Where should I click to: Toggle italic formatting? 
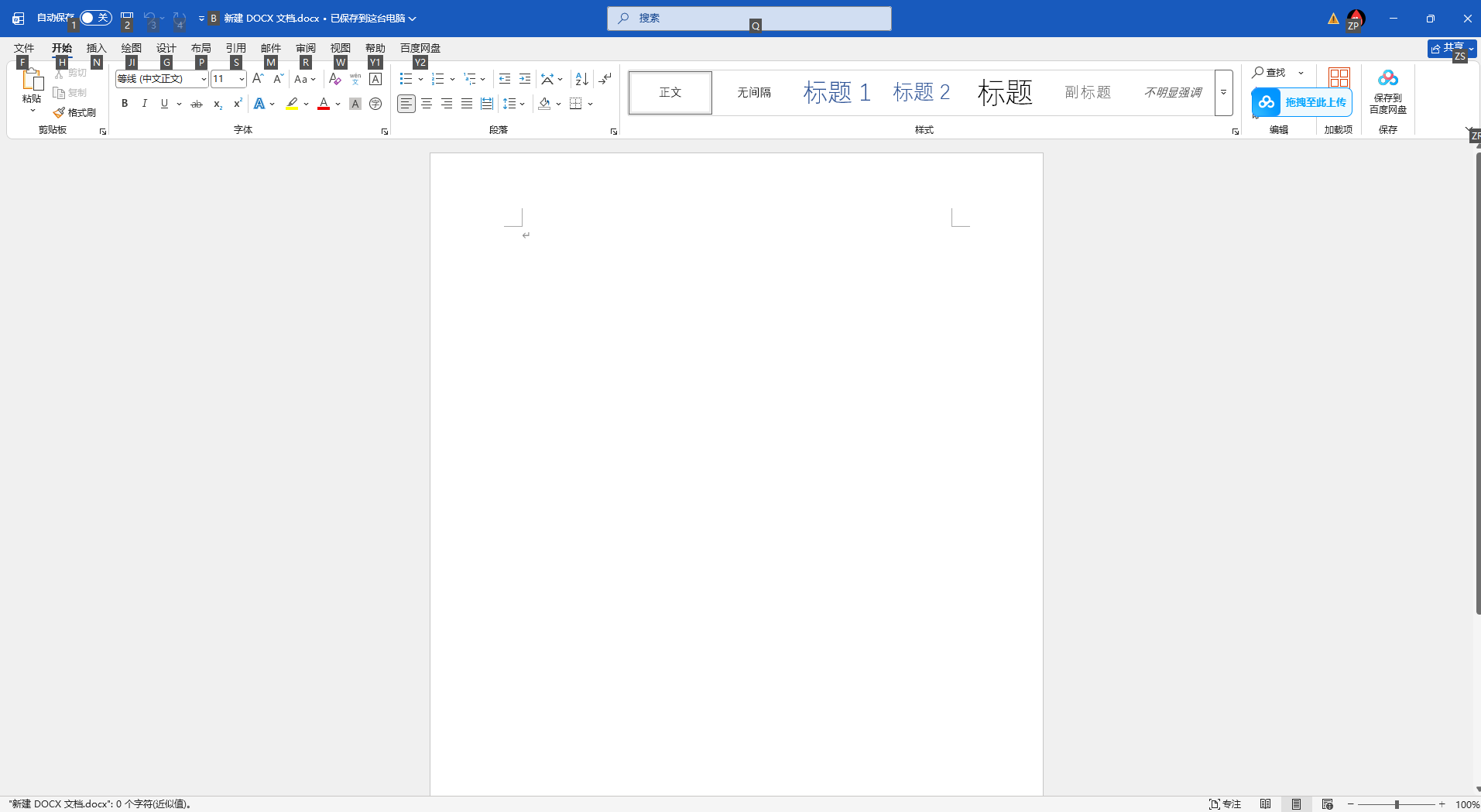[144, 104]
